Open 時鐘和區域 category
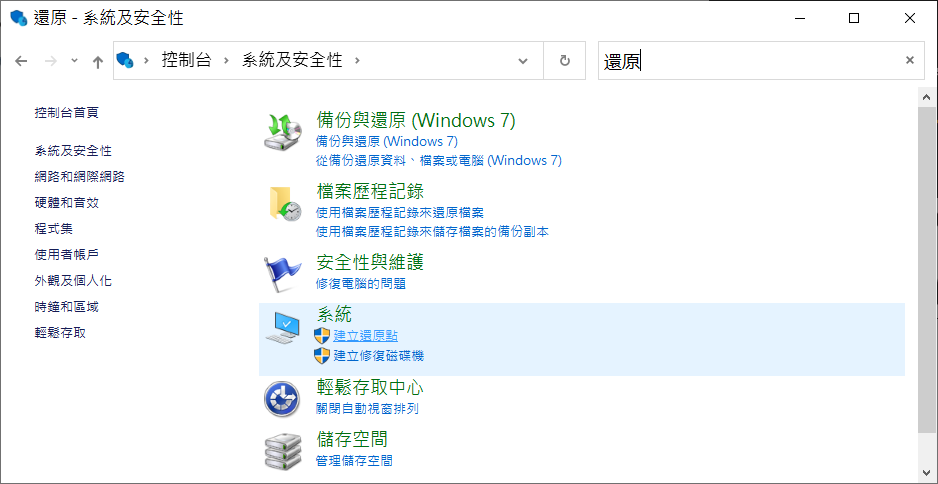The image size is (938, 484). point(67,307)
